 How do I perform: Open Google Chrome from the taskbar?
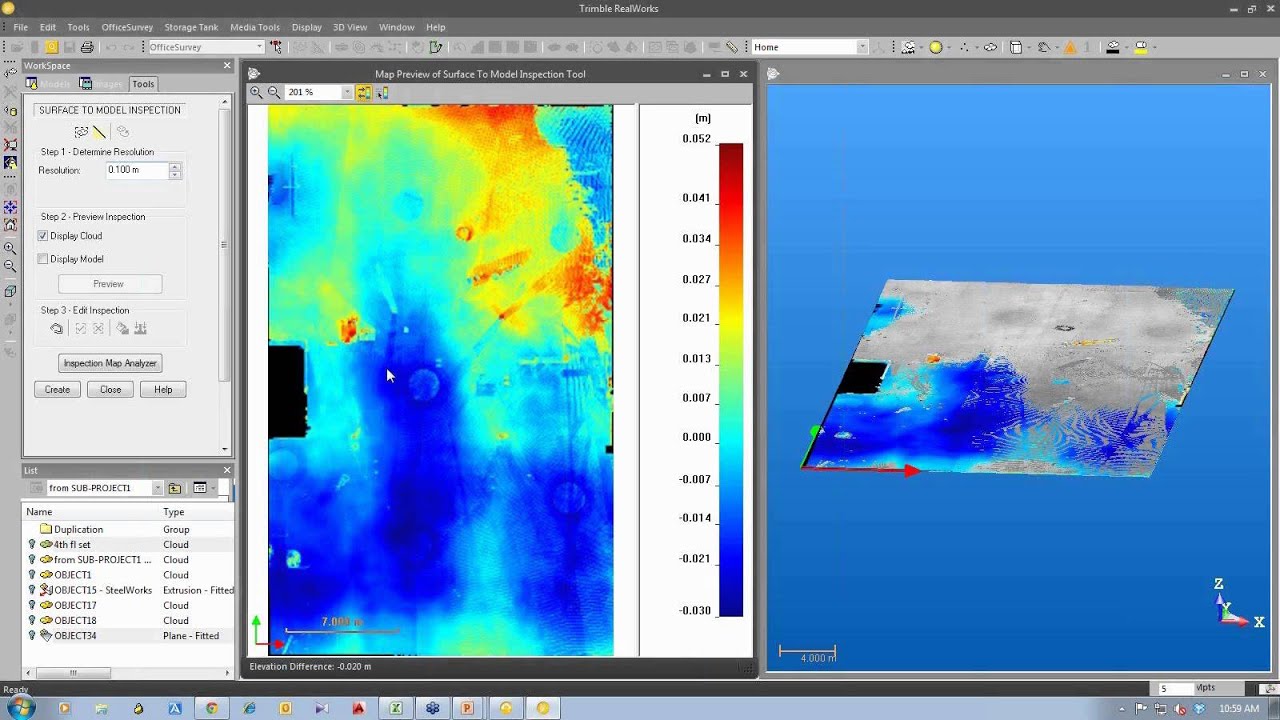tap(211, 708)
